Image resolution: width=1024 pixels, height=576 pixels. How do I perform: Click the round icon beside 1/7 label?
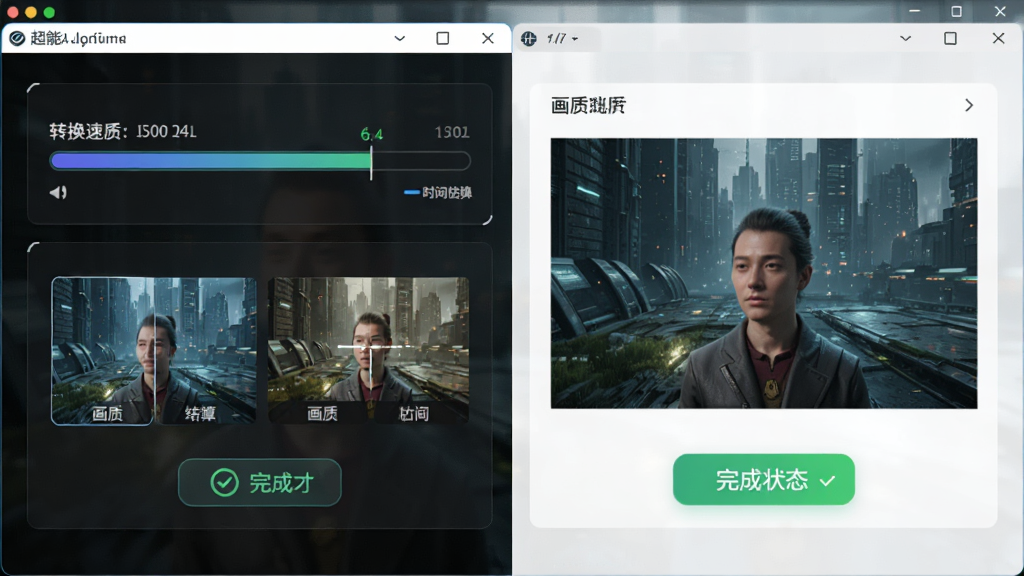[529, 39]
